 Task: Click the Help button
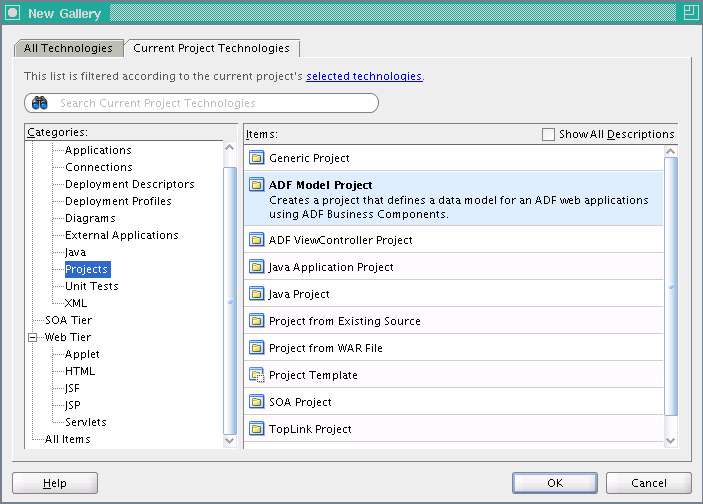(x=55, y=483)
